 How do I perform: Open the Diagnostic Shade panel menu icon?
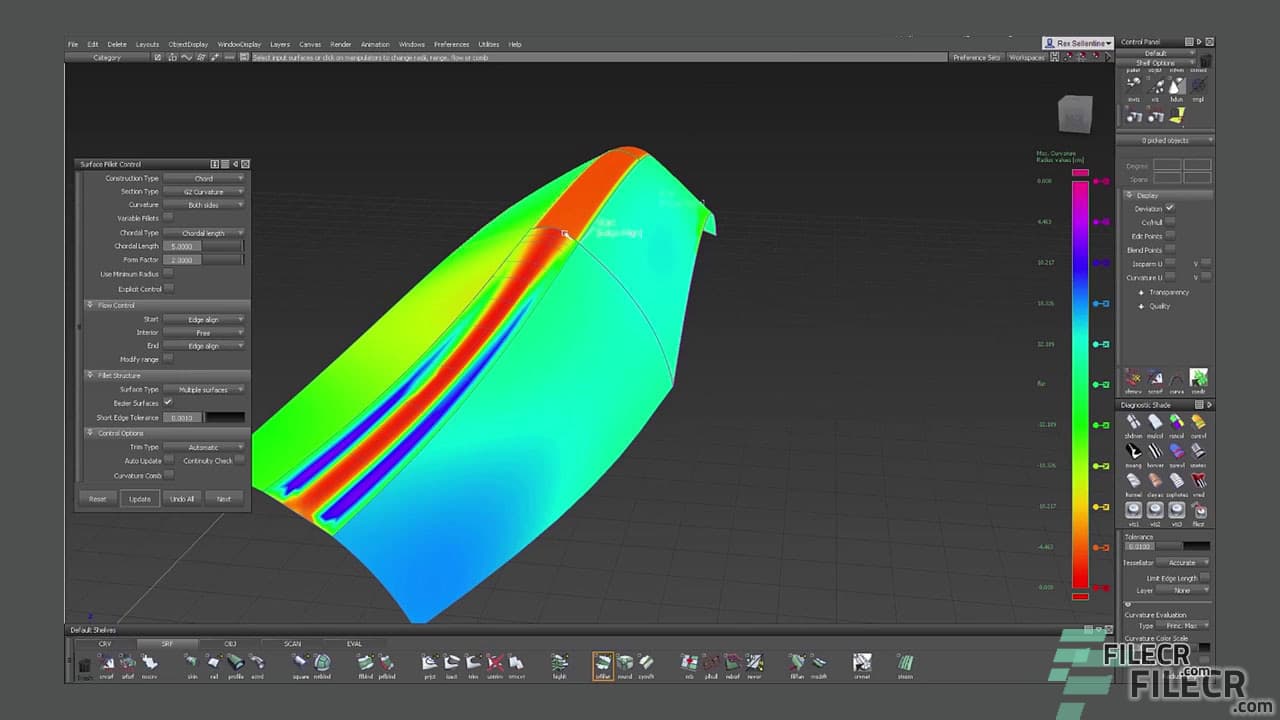click(x=1197, y=405)
